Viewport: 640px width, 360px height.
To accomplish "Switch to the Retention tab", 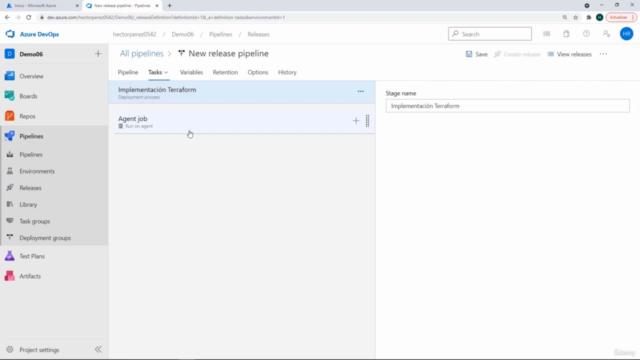I will (225, 72).
